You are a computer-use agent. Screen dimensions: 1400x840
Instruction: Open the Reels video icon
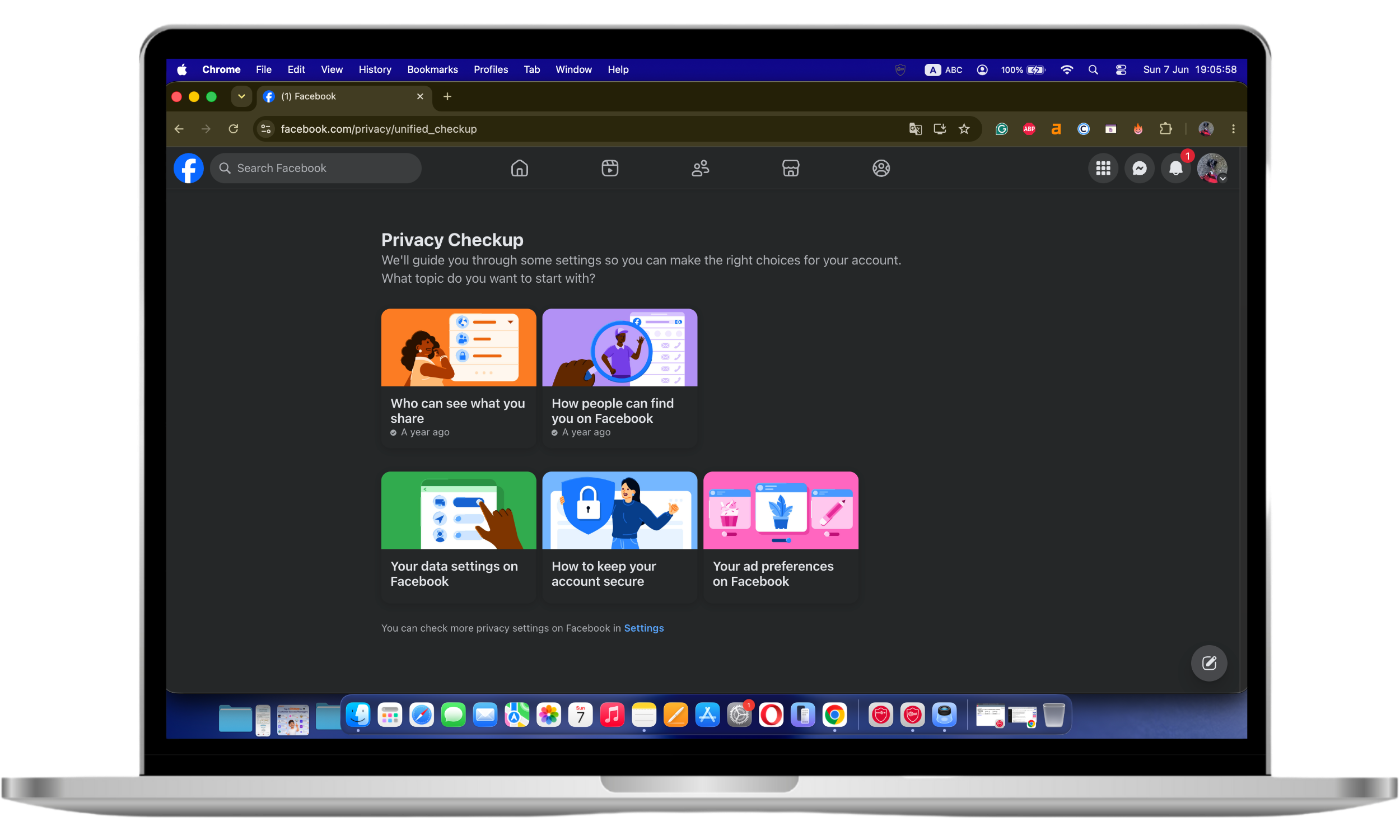coord(610,168)
